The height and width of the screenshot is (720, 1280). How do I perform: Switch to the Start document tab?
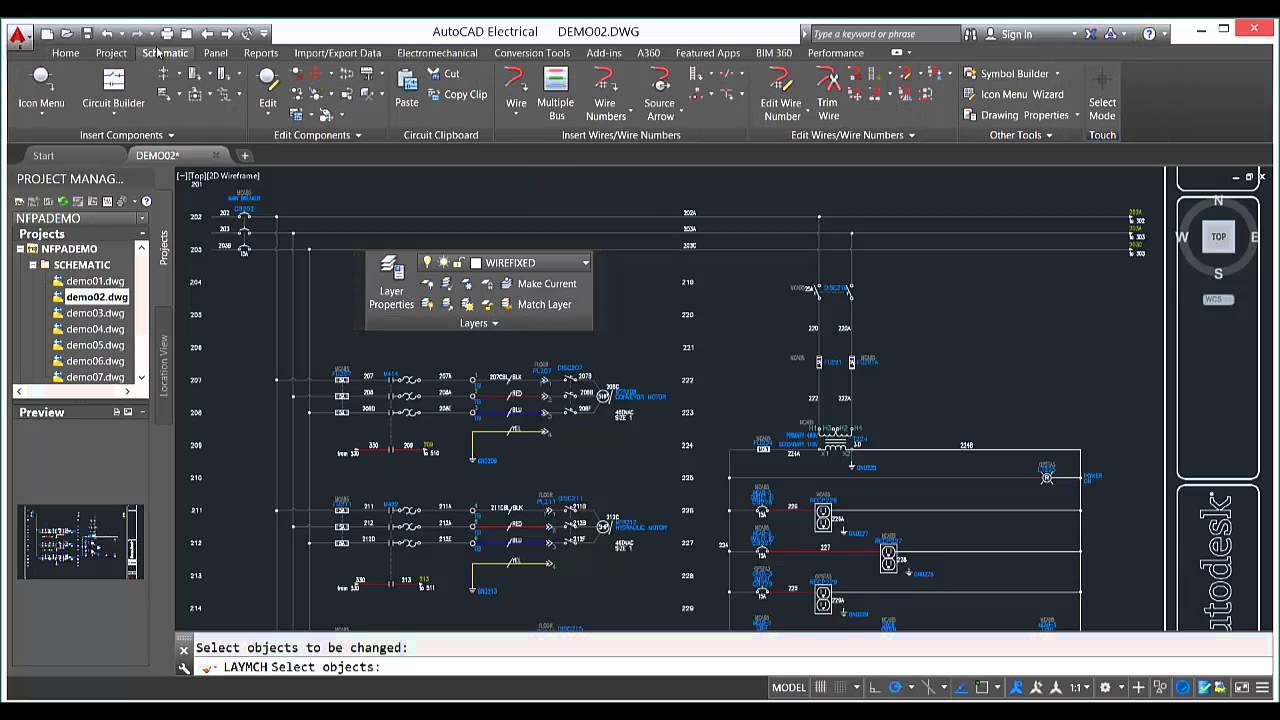point(44,155)
